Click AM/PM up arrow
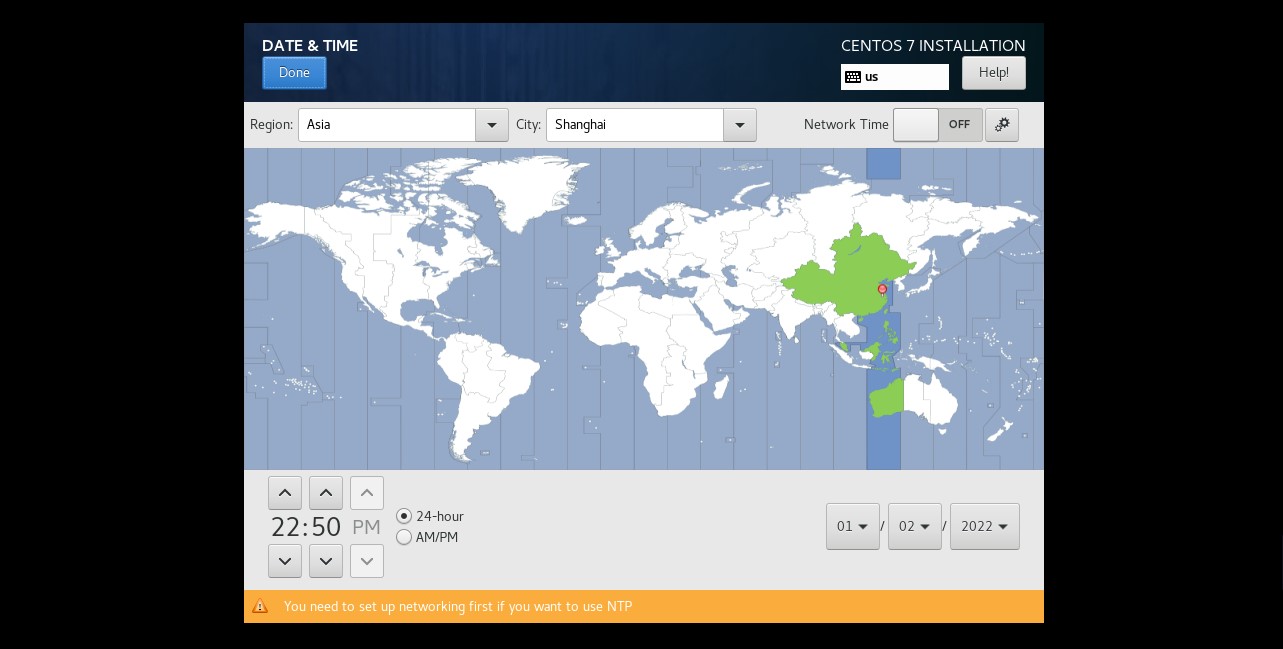 [x=367, y=493]
